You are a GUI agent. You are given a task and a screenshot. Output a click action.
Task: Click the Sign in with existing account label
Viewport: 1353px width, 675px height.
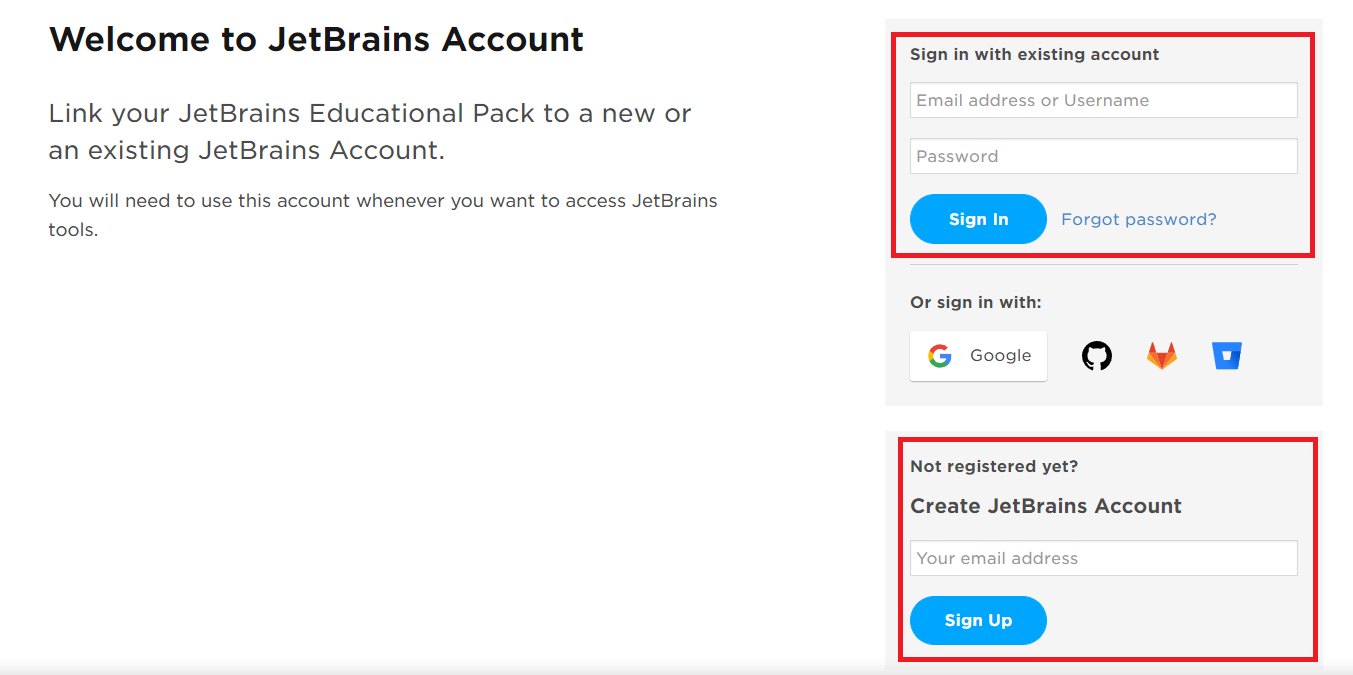pos(1034,54)
